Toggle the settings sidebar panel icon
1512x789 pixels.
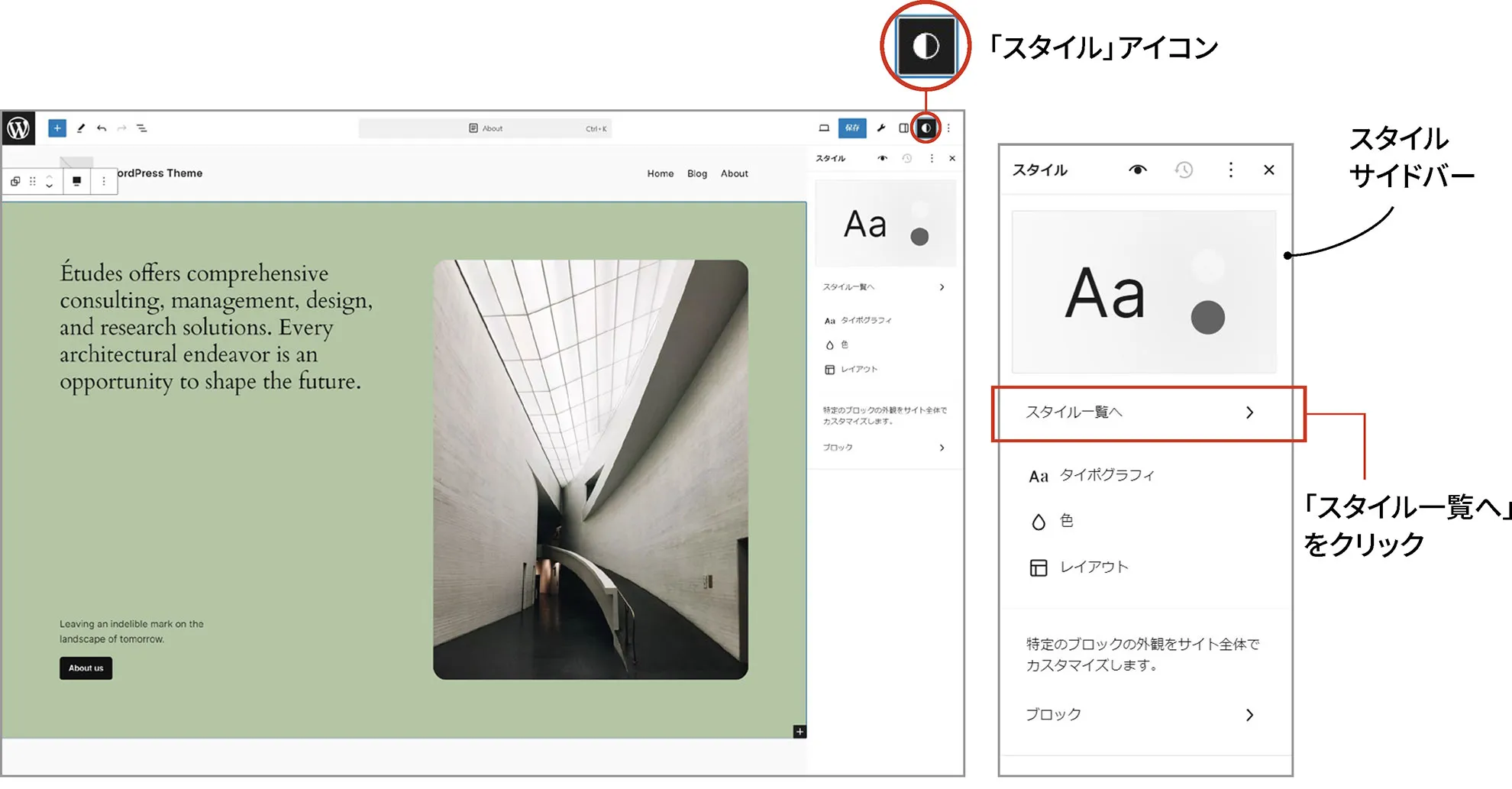pos(903,128)
